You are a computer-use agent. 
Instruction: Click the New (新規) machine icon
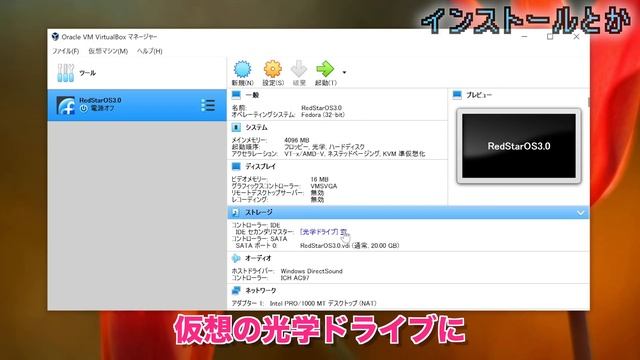pyautogui.click(x=242, y=69)
